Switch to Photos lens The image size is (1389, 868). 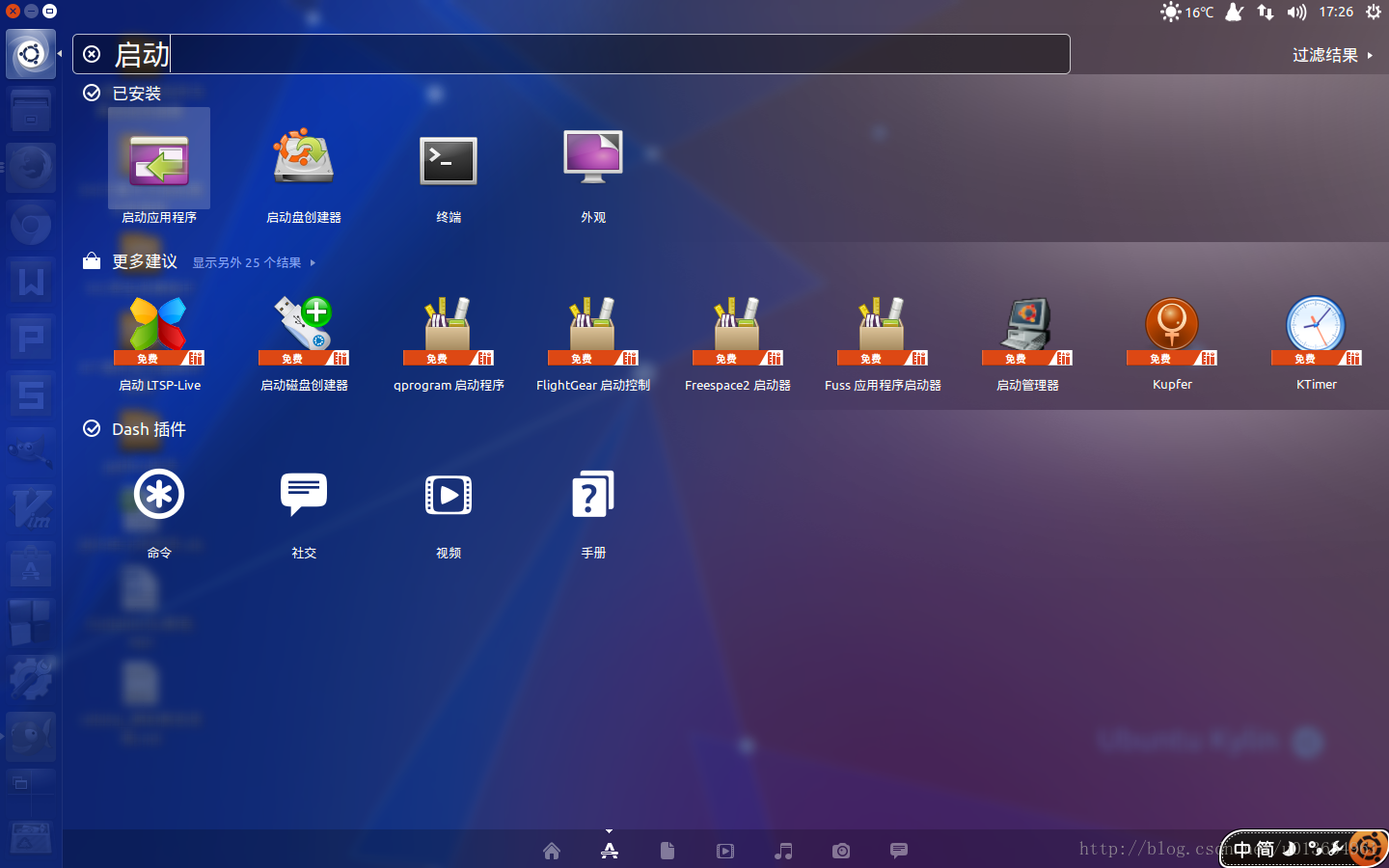click(841, 851)
